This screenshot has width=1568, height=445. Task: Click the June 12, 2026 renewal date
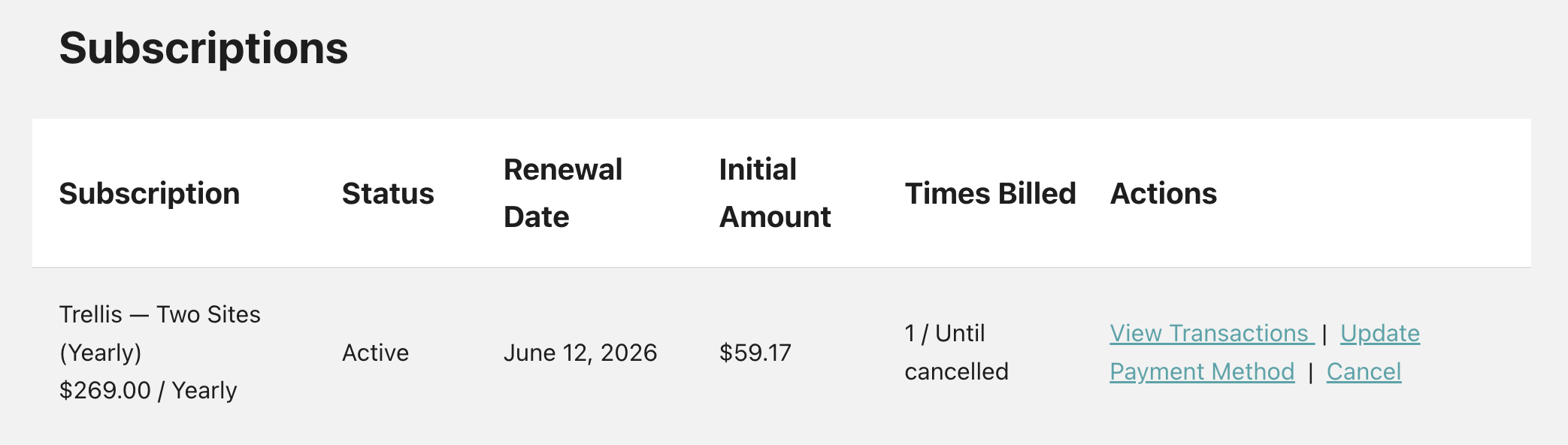(x=580, y=353)
